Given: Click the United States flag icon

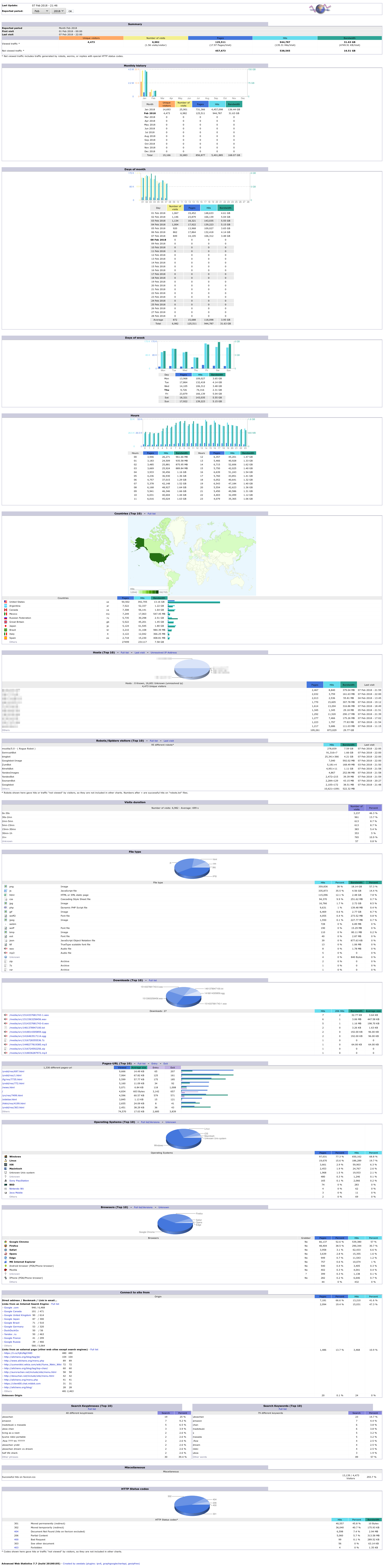Looking at the screenshot, I should pyautogui.click(x=5, y=602).
